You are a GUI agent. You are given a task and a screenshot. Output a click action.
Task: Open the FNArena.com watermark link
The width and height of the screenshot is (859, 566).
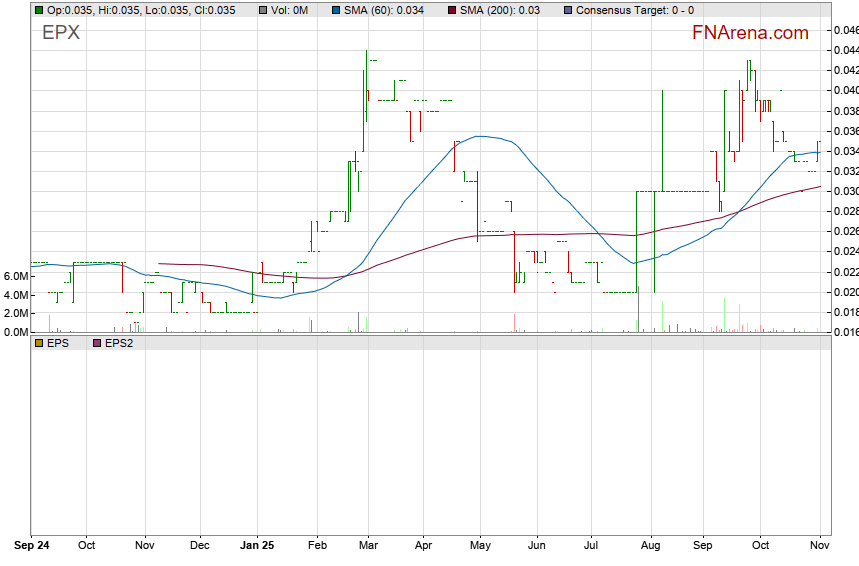click(x=750, y=33)
